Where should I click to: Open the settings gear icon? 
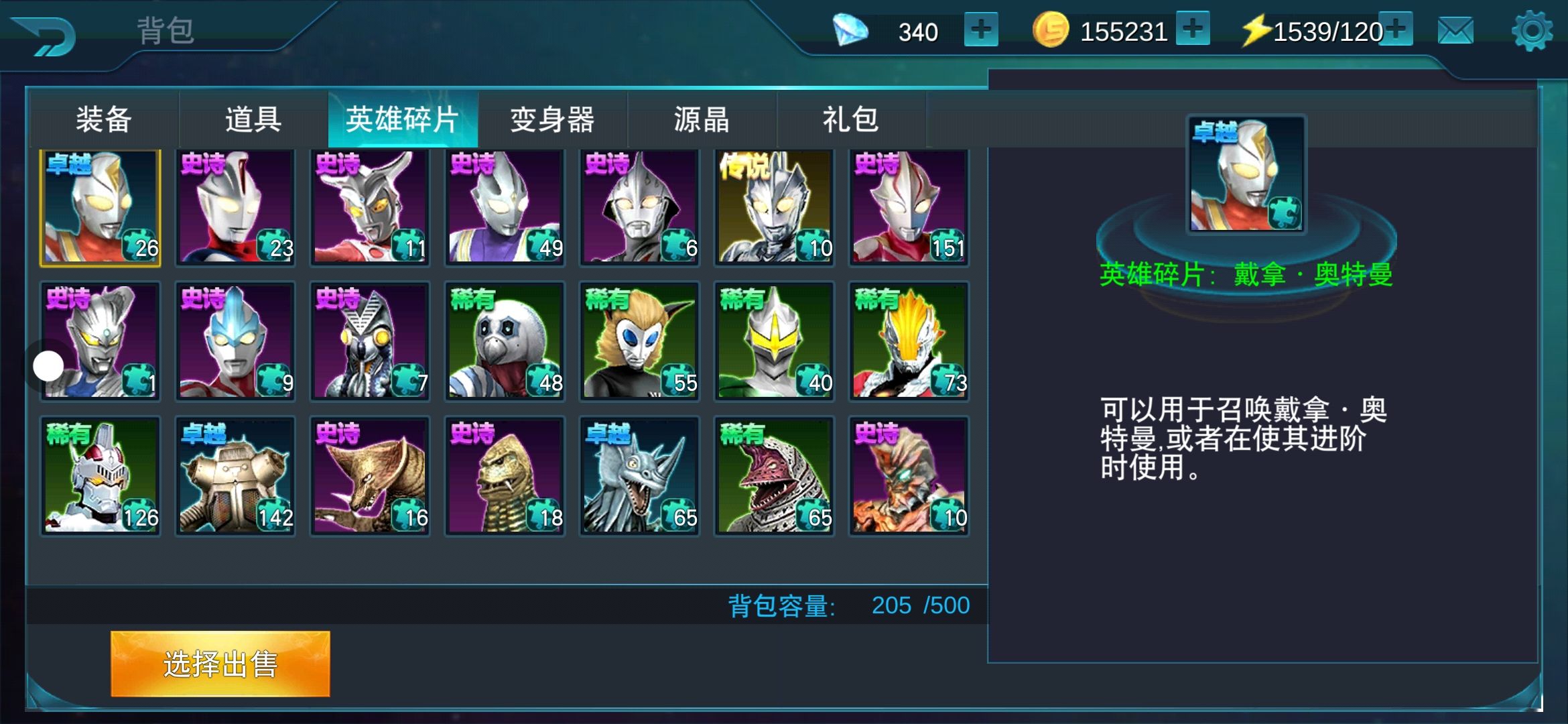tap(1532, 31)
